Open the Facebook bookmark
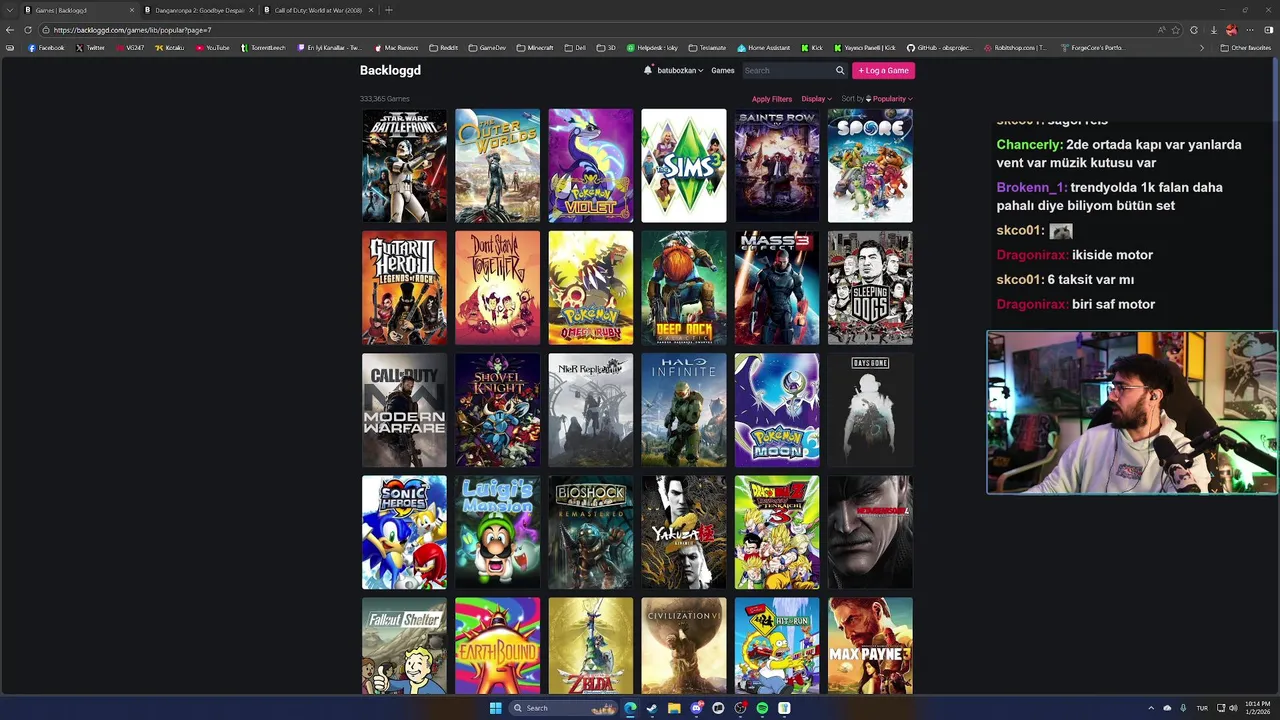This screenshot has height=720, width=1280. (46, 48)
